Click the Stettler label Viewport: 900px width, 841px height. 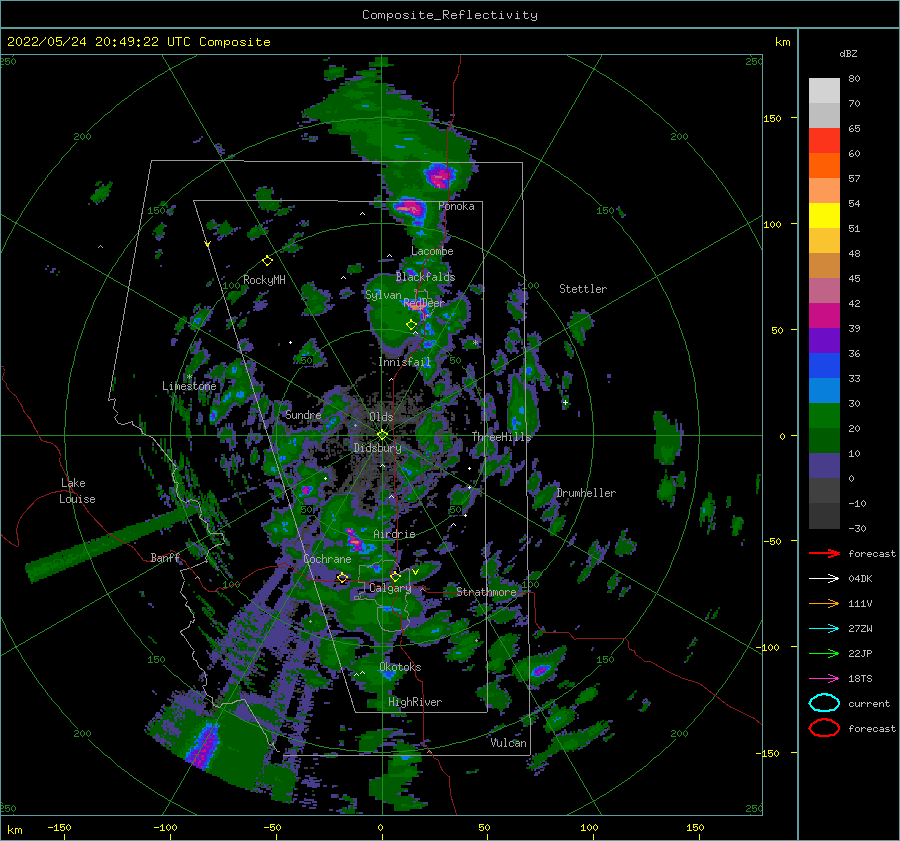(x=583, y=289)
